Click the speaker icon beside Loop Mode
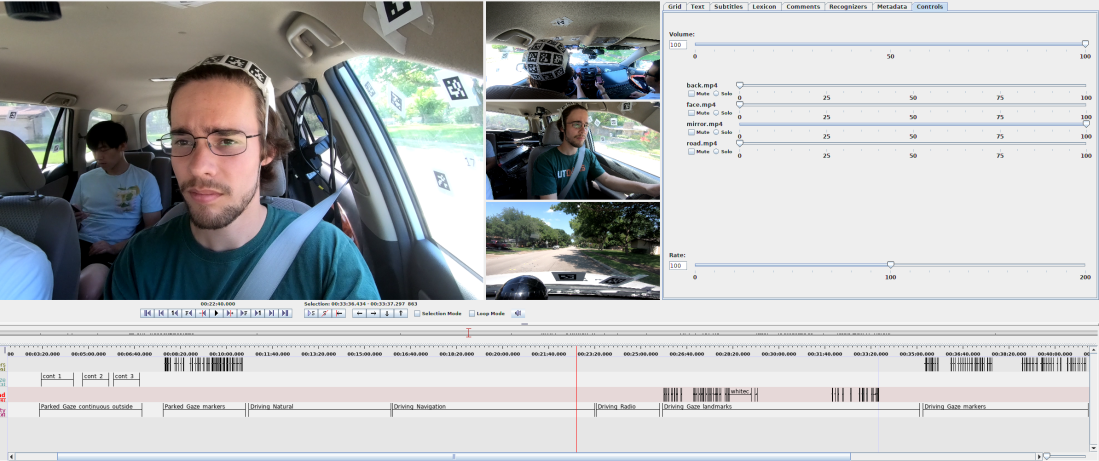 pyautogui.click(x=519, y=313)
